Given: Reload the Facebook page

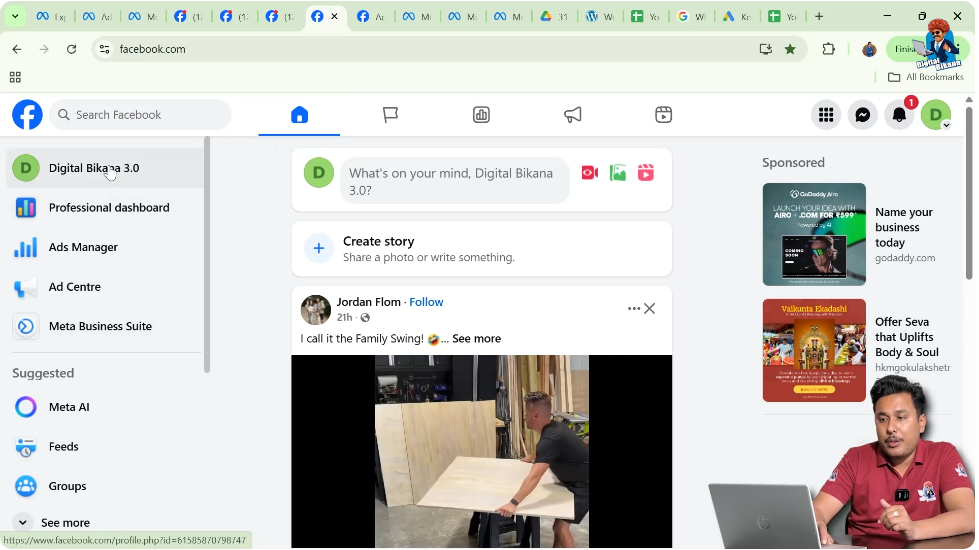Looking at the screenshot, I should click(x=72, y=49).
